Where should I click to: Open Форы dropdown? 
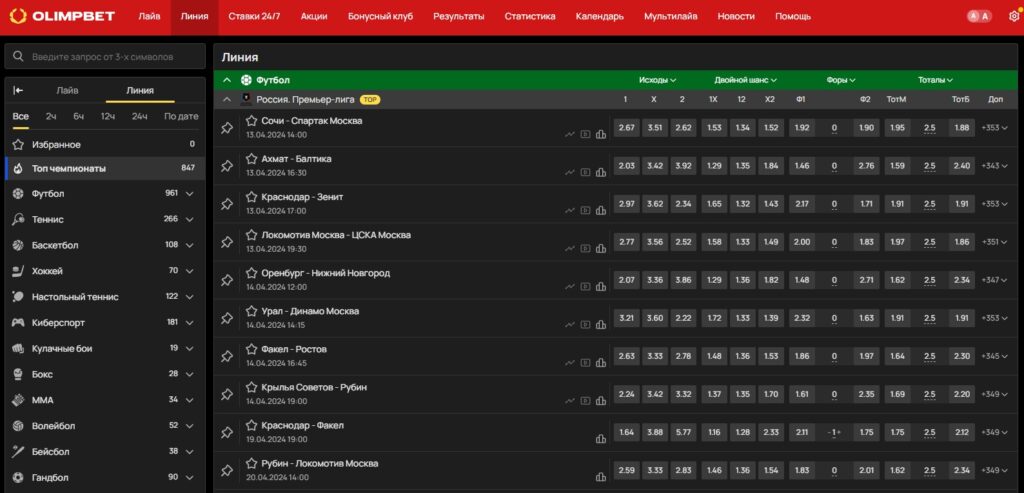coord(840,80)
